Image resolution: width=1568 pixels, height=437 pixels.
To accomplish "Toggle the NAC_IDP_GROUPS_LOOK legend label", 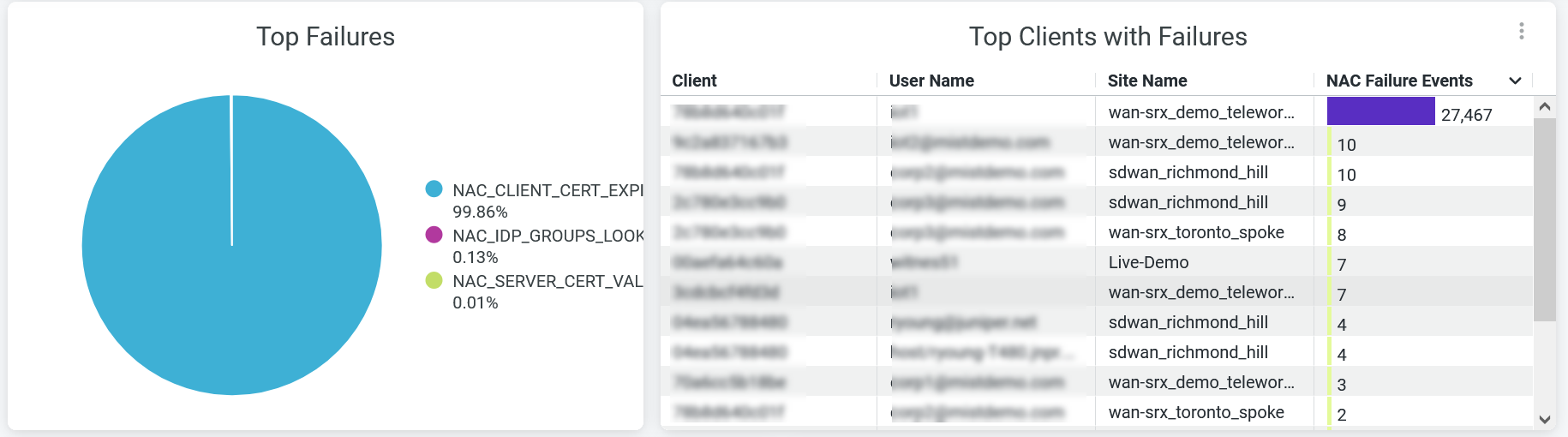I will [x=547, y=236].
